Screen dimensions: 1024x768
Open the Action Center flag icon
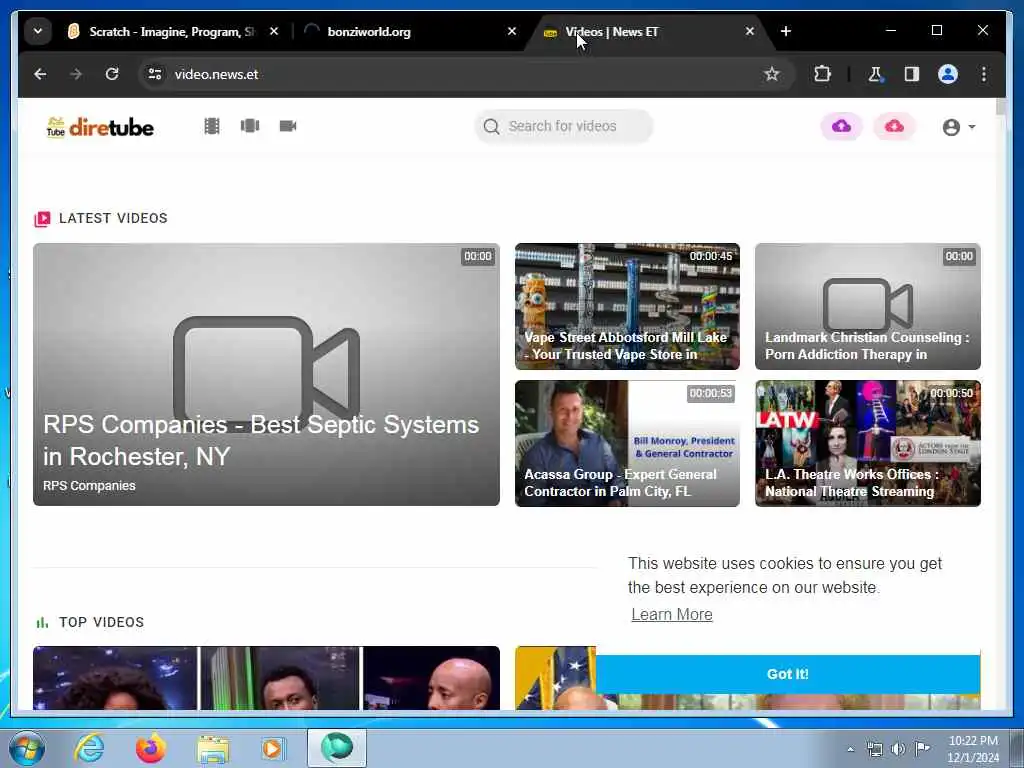(x=922, y=748)
